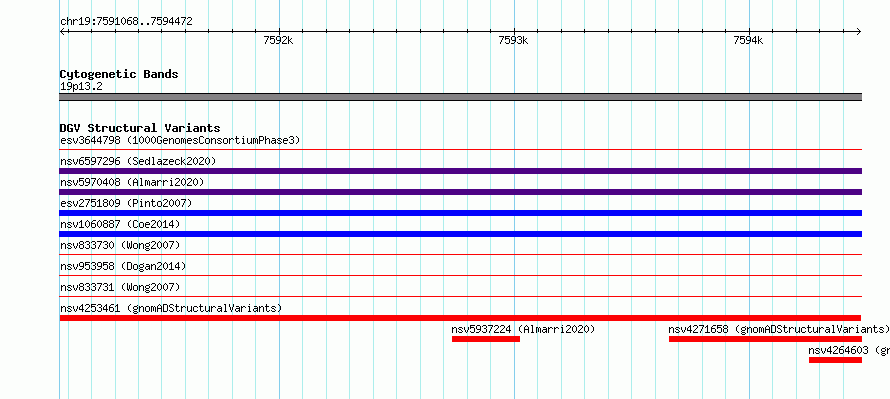Screen dimensions: 890x399
Task: Click the esv3644798 variant label
Action: [180, 140]
